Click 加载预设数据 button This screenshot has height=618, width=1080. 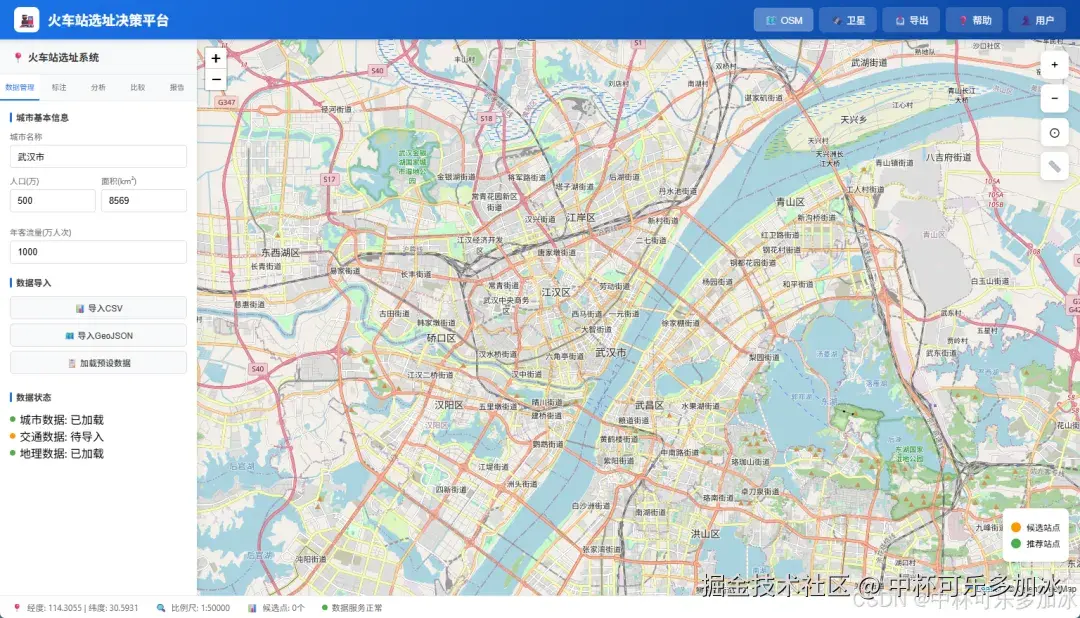tap(98, 363)
